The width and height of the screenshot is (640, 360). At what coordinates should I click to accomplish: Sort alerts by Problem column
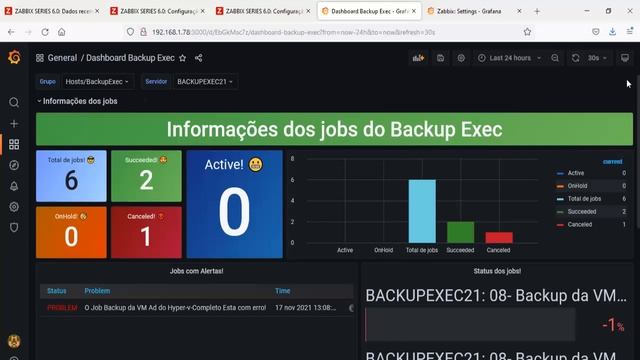point(97,291)
